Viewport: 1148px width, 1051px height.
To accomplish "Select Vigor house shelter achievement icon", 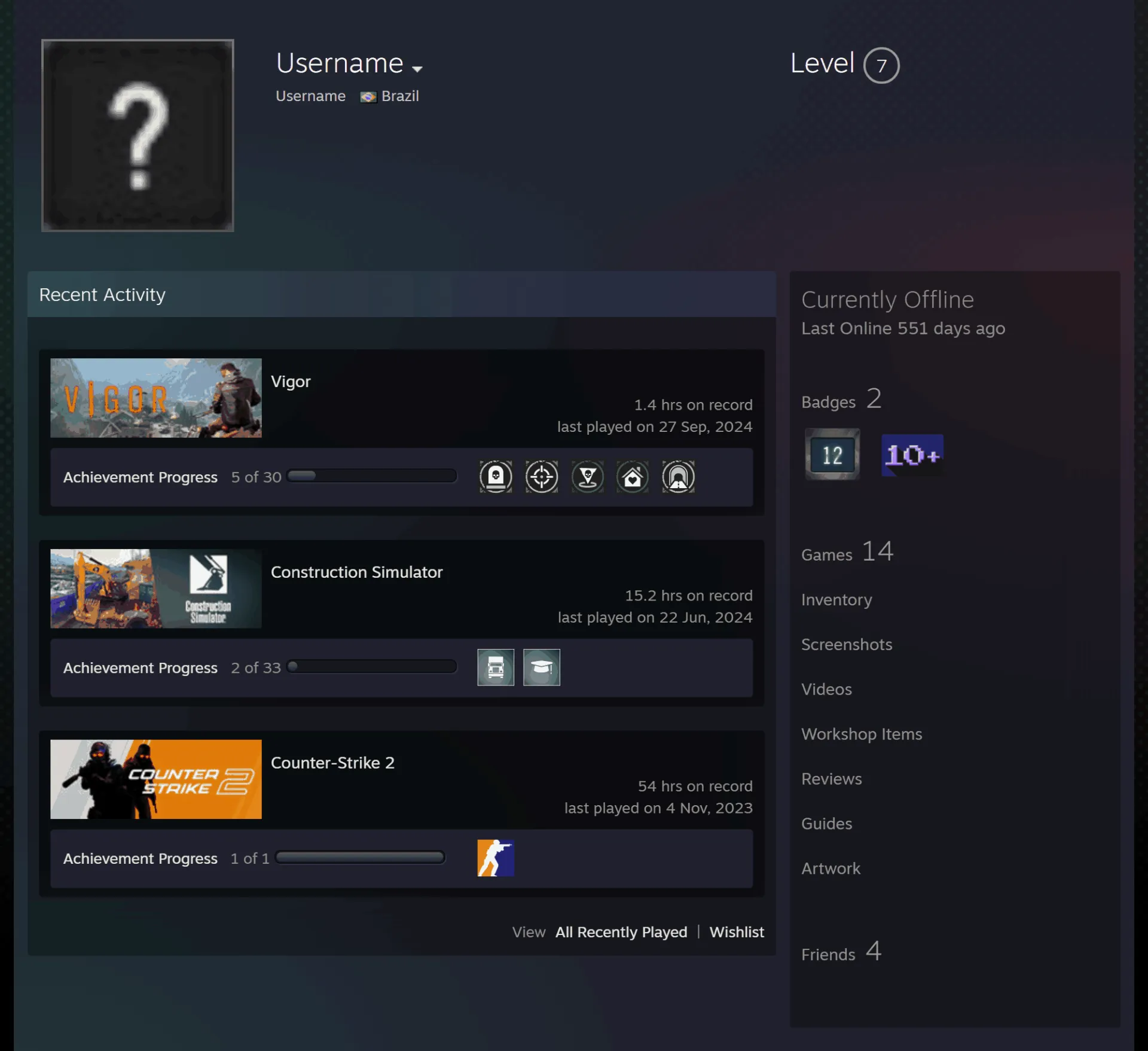I will tap(633, 477).
